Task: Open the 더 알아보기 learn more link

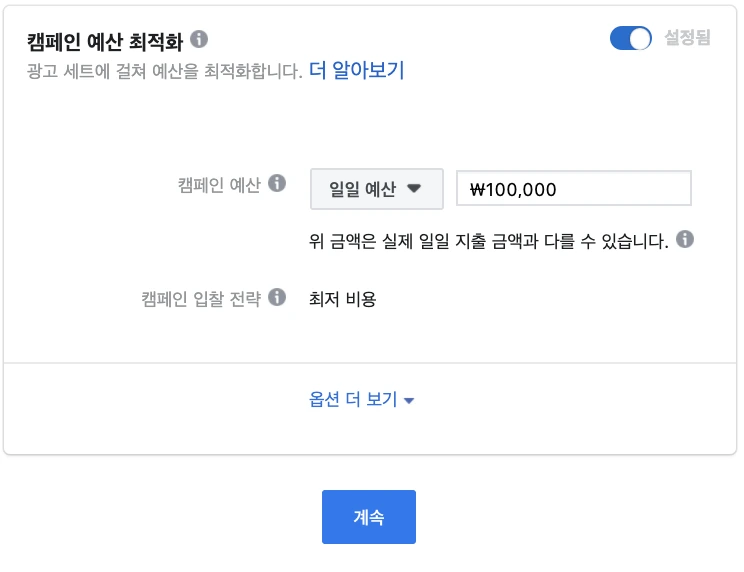Action: coord(356,70)
